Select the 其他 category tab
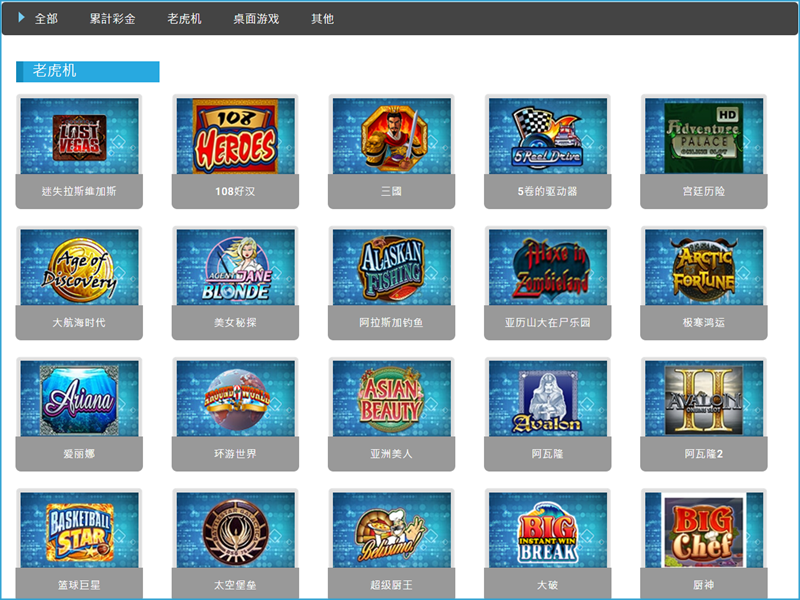The width and height of the screenshot is (800, 600). (322, 19)
